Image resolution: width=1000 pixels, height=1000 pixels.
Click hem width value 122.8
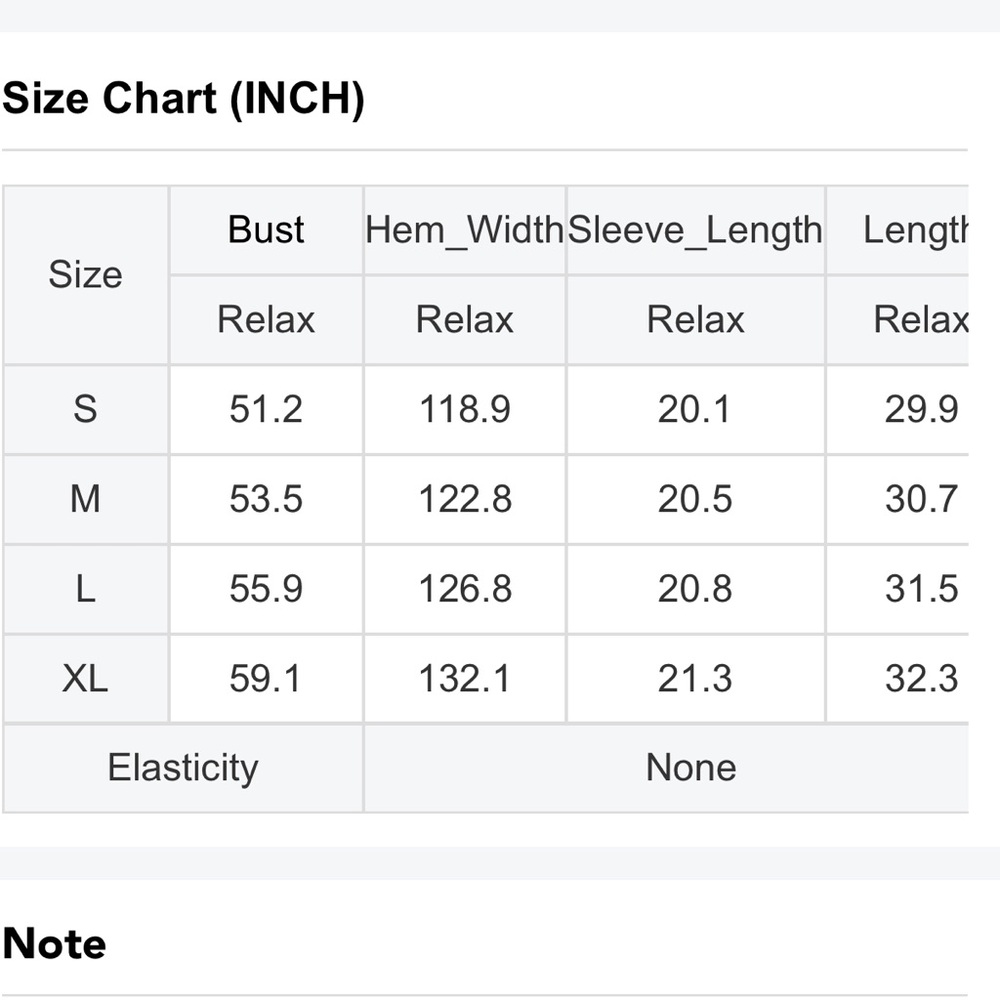tap(464, 499)
